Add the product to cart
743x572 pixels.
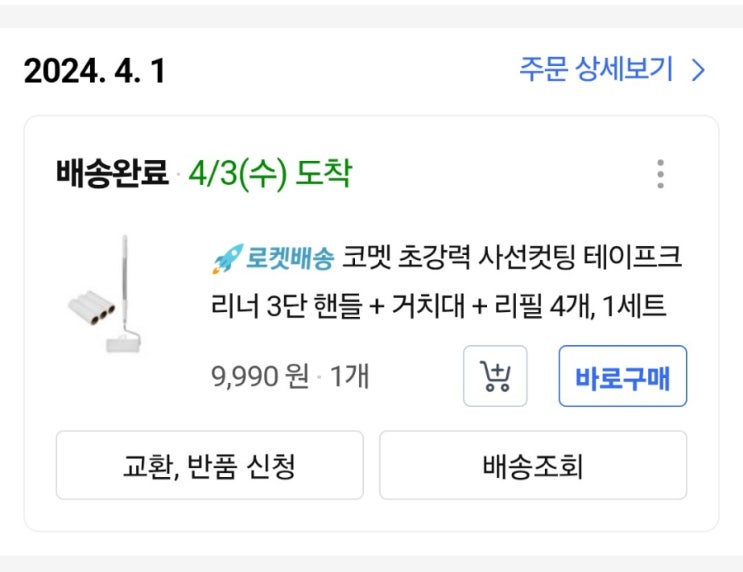point(495,376)
